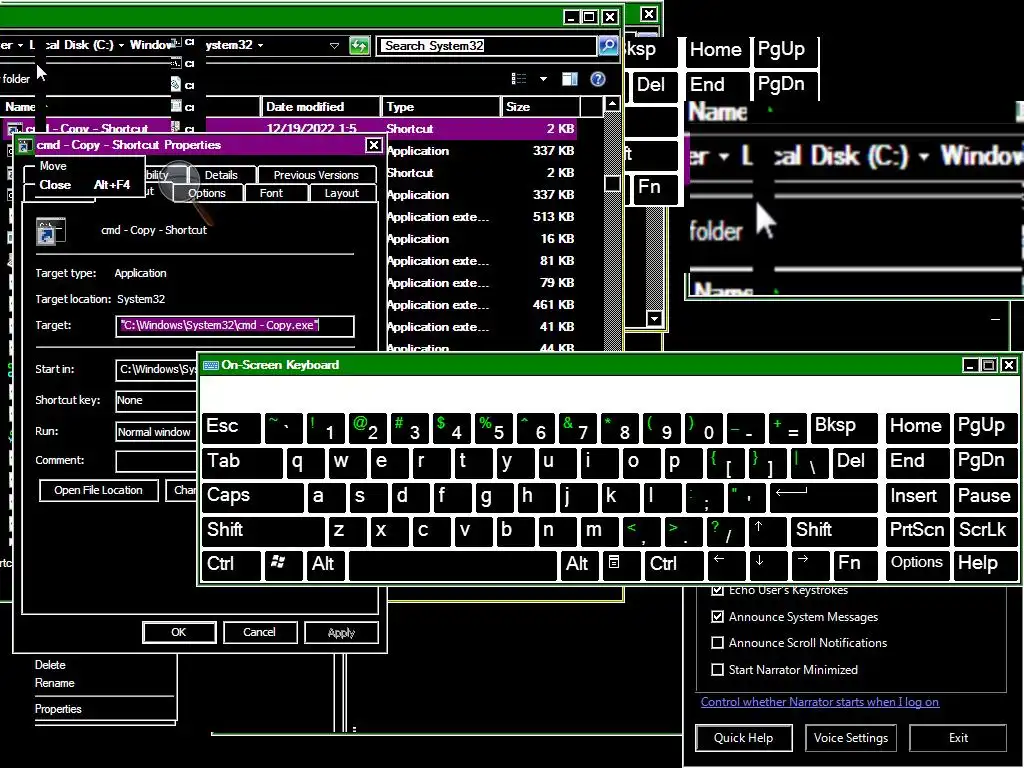Screen dimensions: 1024x768
Task: Click the Search System32 input field
Action: coord(487,46)
